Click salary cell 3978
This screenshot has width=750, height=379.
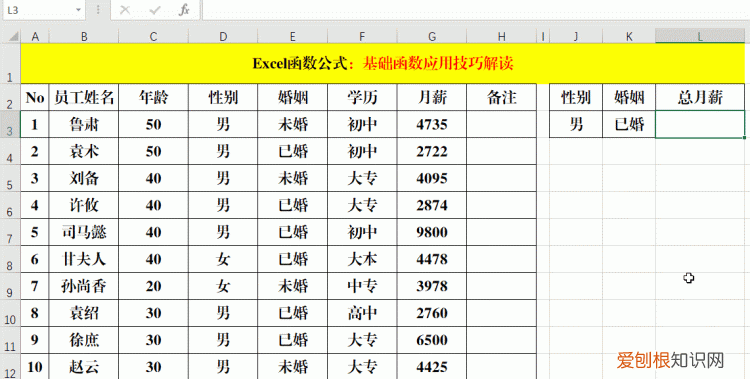432,286
